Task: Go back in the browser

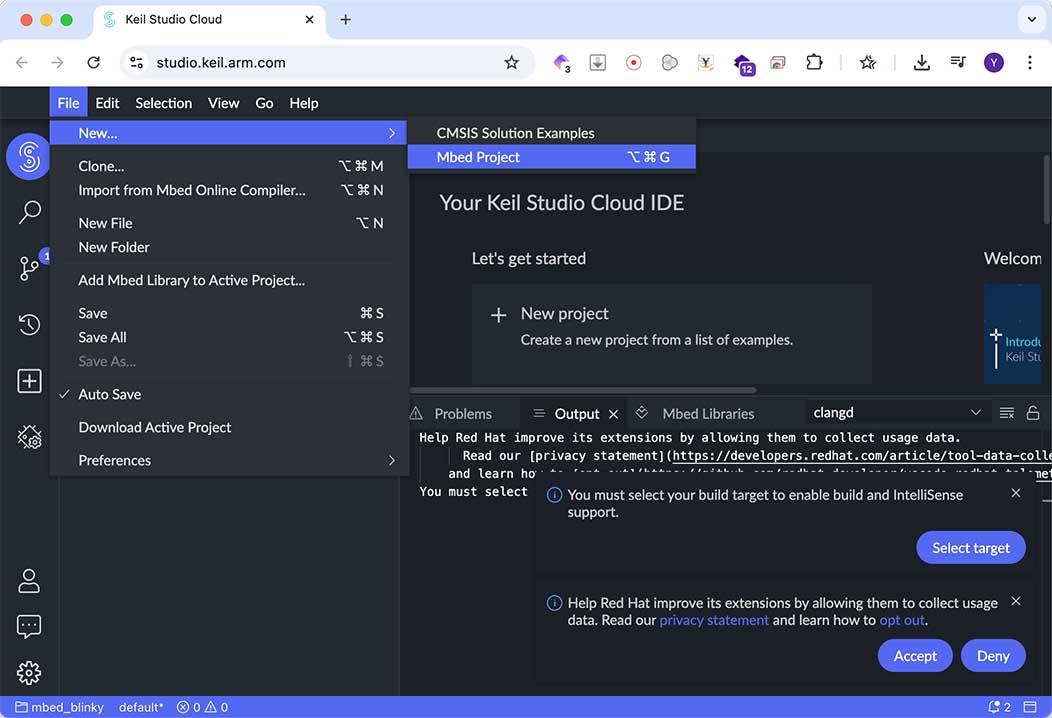Action: 22,62
